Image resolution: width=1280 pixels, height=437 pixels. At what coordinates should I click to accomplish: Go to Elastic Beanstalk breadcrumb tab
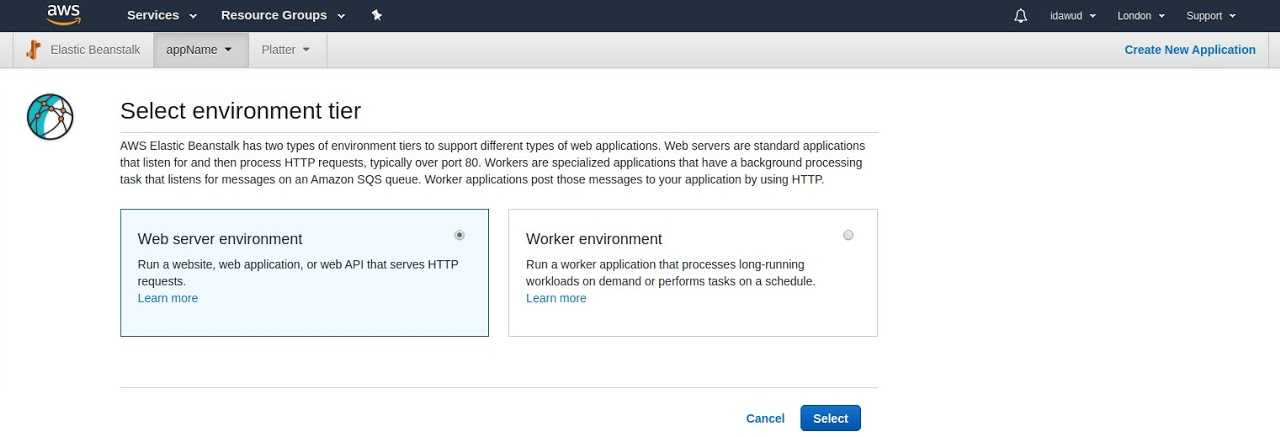tap(85, 50)
